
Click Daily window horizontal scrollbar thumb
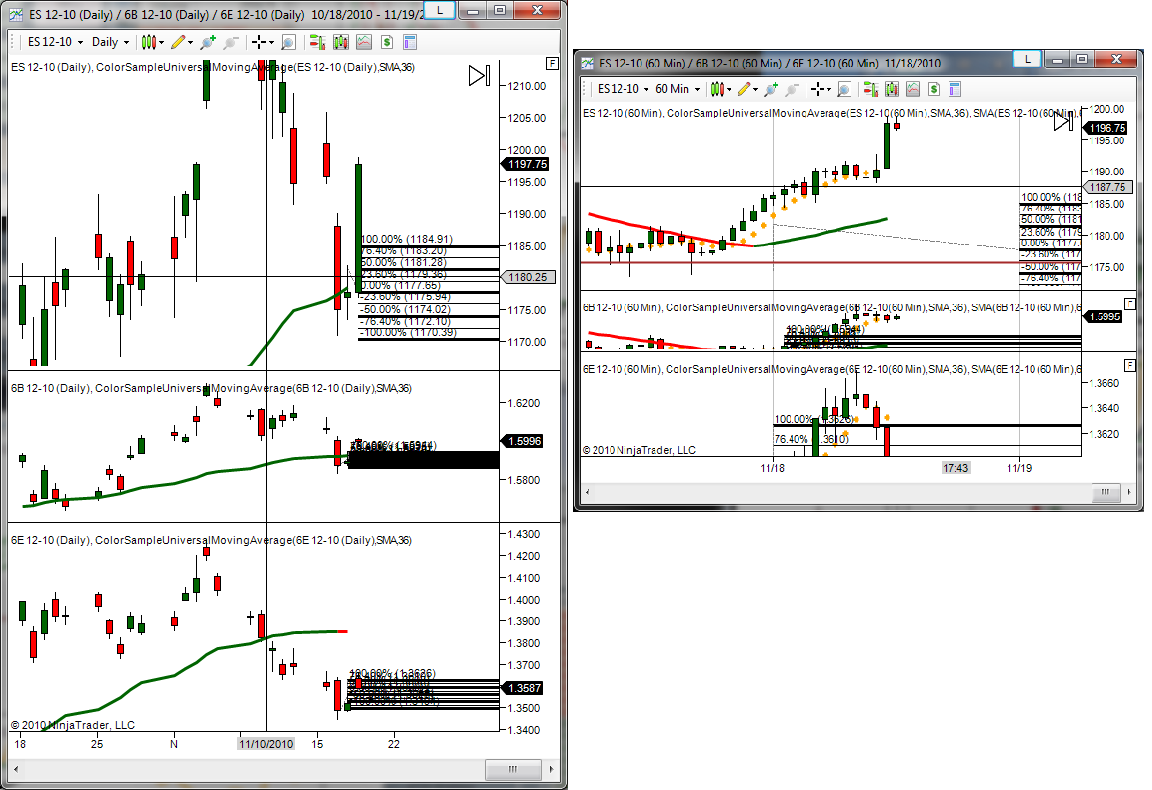(x=512, y=769)
